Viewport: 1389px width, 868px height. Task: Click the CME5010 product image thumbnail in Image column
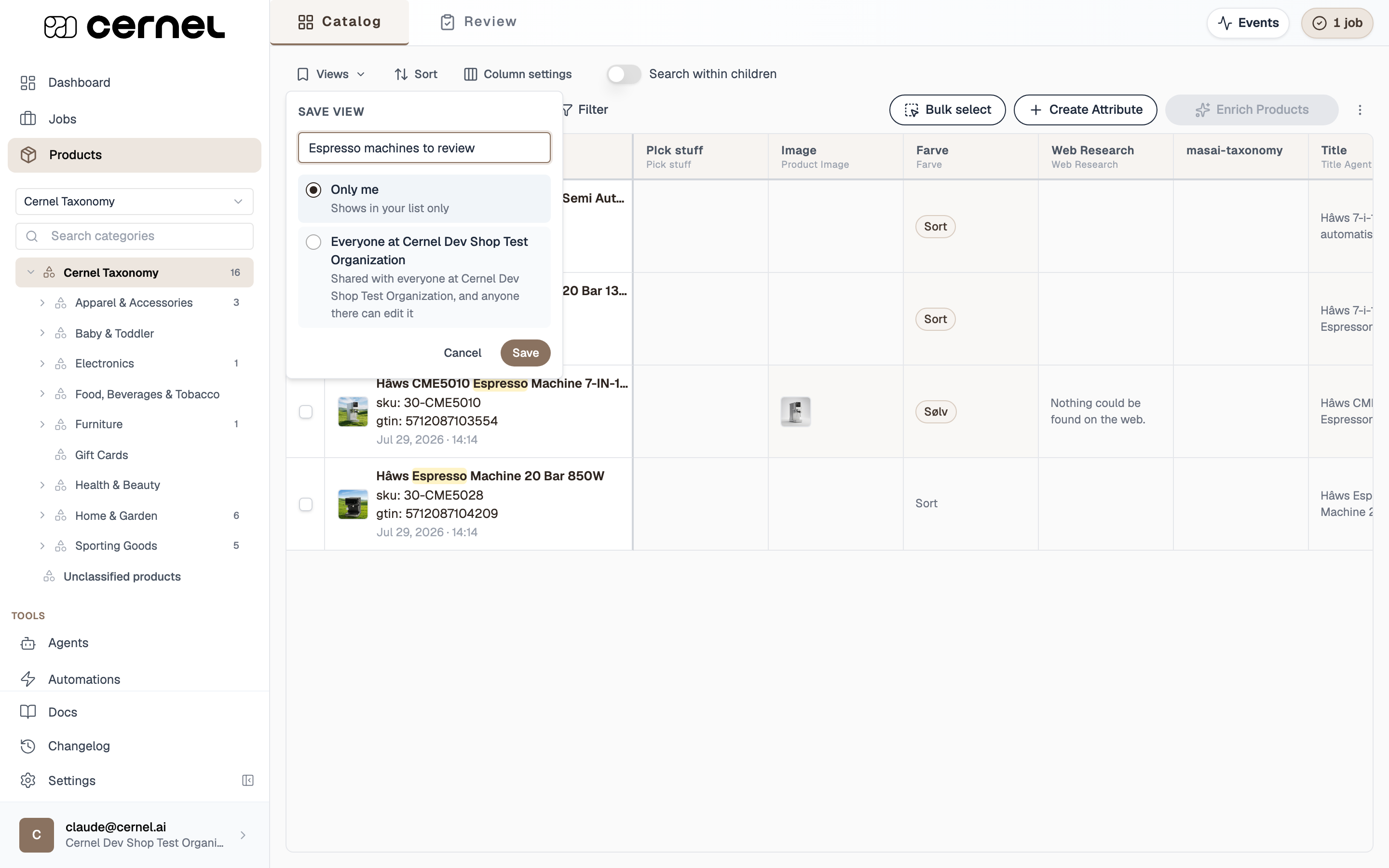pyautogui.click(x=795, y=412)
